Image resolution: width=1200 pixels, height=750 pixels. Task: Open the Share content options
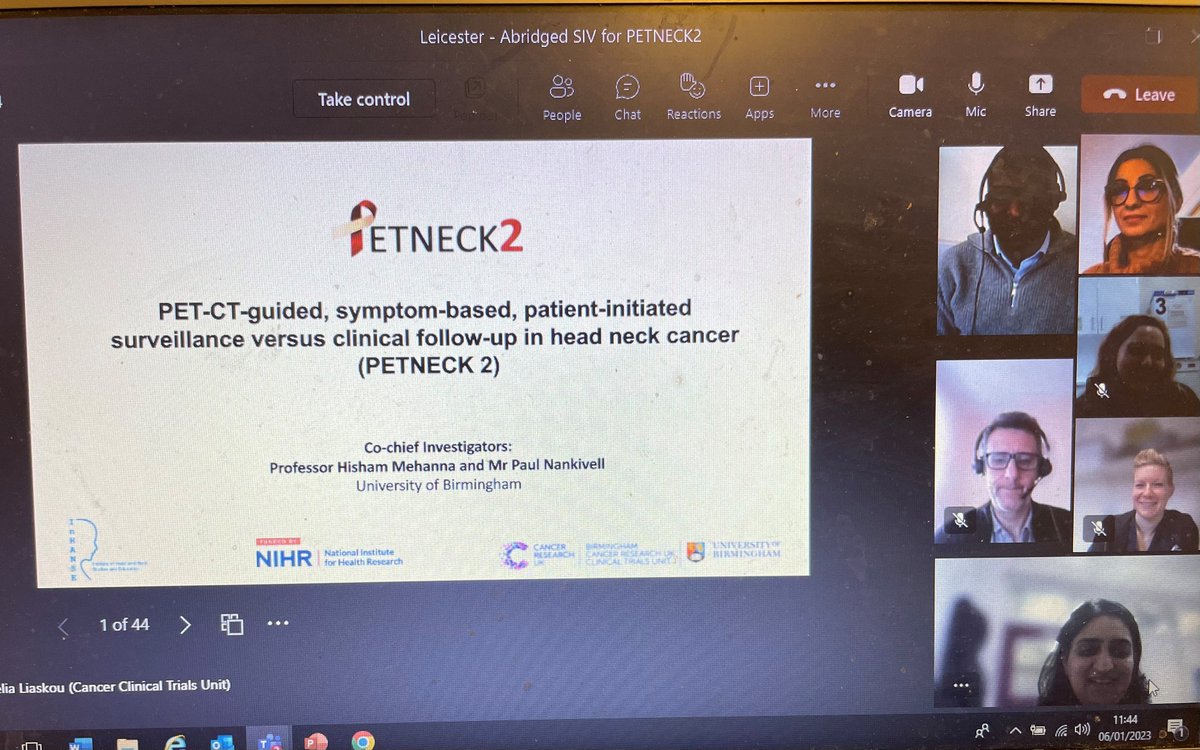click(x=1040, y=95)
